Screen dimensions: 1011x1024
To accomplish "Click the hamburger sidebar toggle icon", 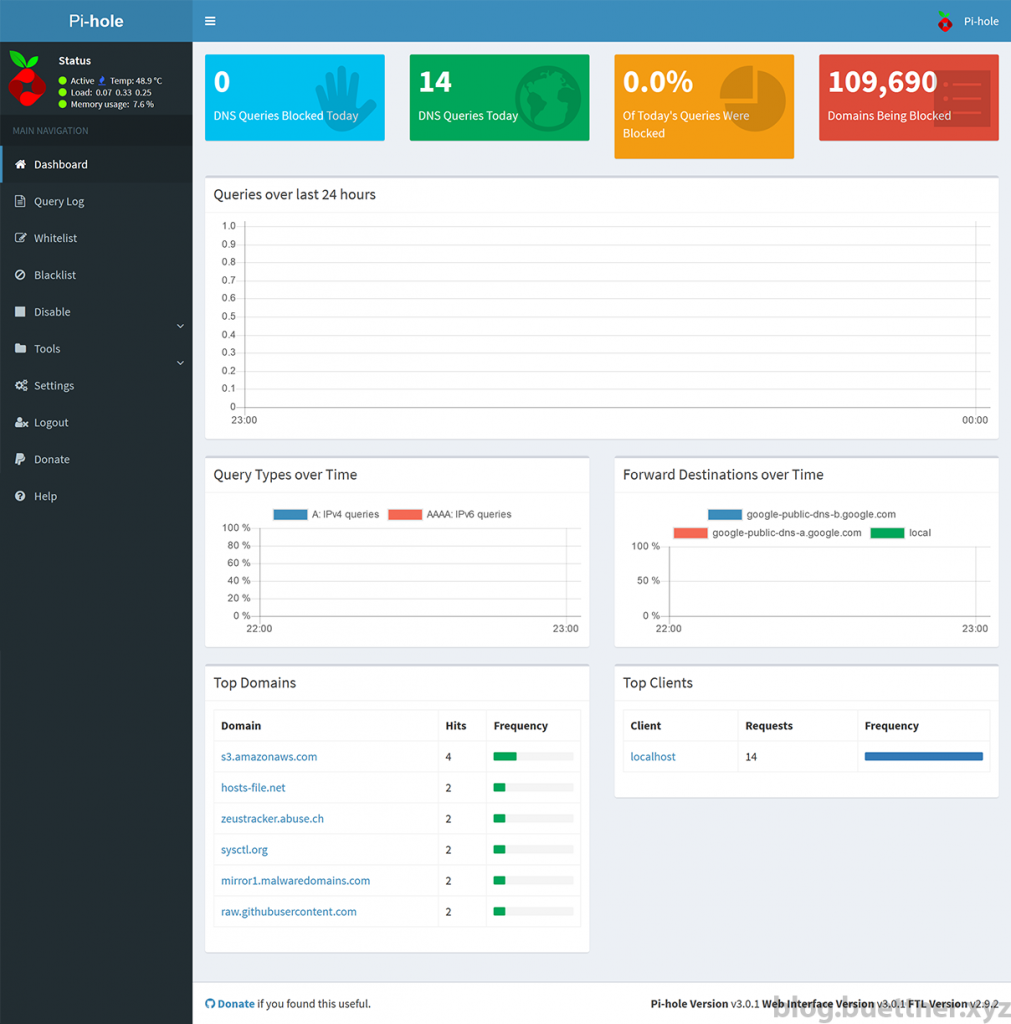I will pyautogui.click(x=210, y=21).
